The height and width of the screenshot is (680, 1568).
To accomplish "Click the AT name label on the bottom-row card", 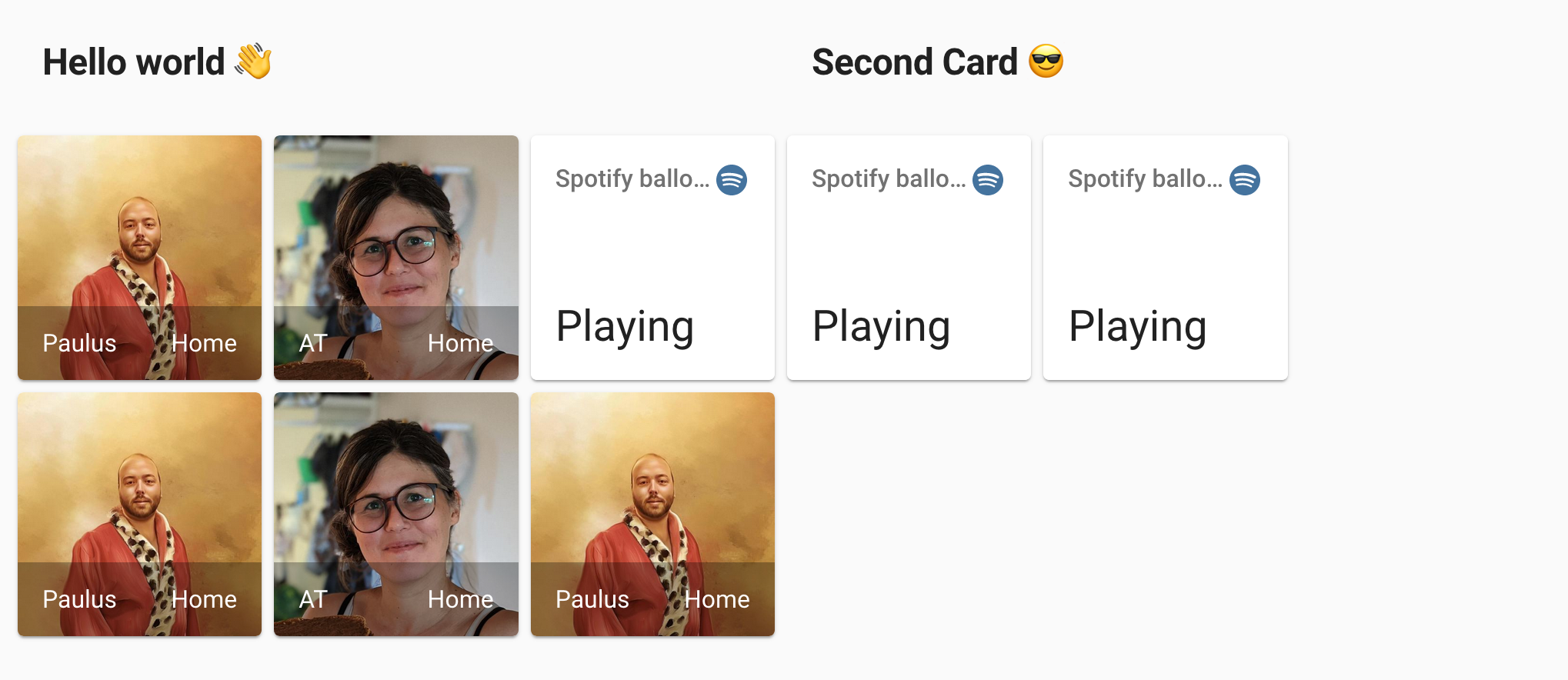I will (x=313, y=599).
